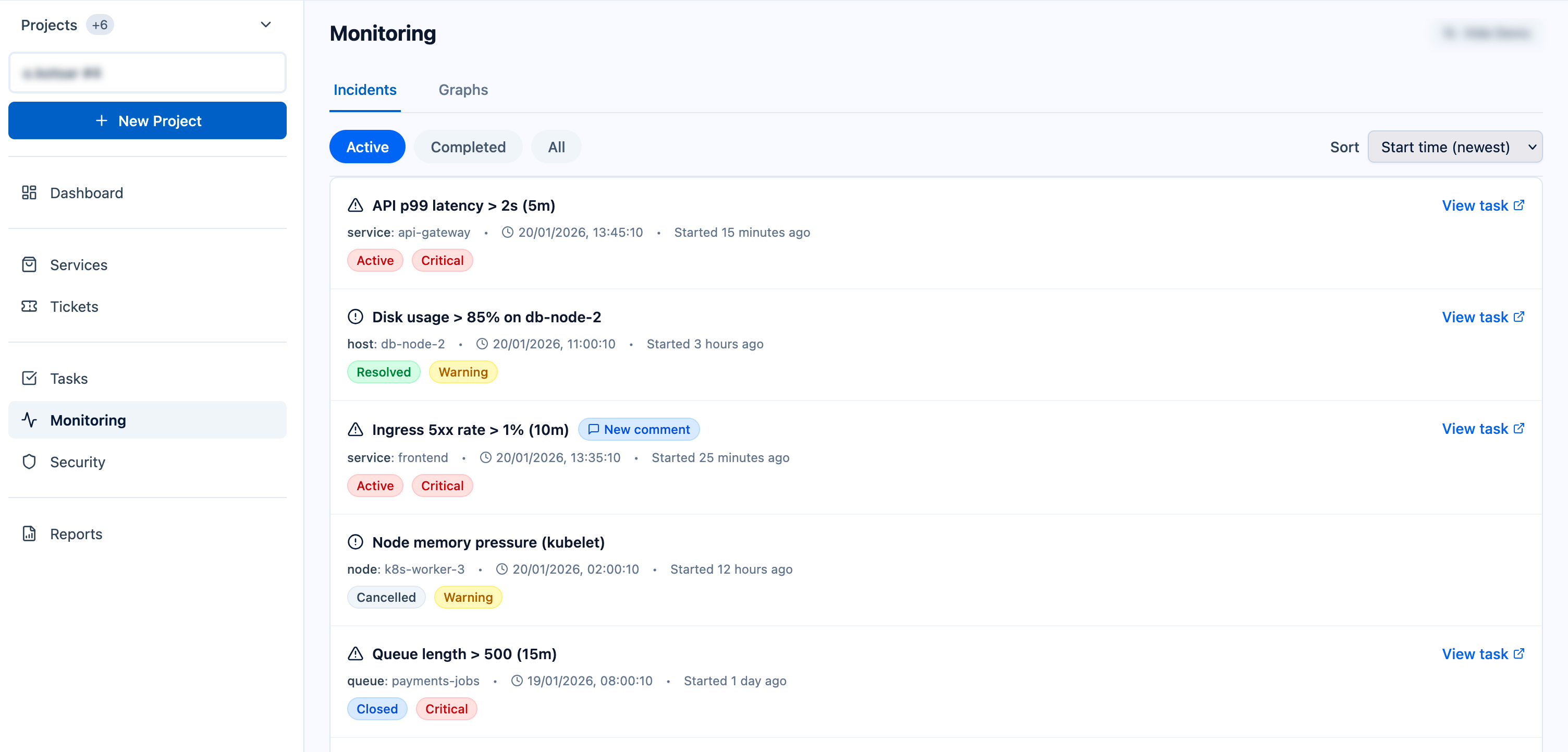Click external link icon for Queue length task
1568x752 pixels.
(x=1518, y=653)
